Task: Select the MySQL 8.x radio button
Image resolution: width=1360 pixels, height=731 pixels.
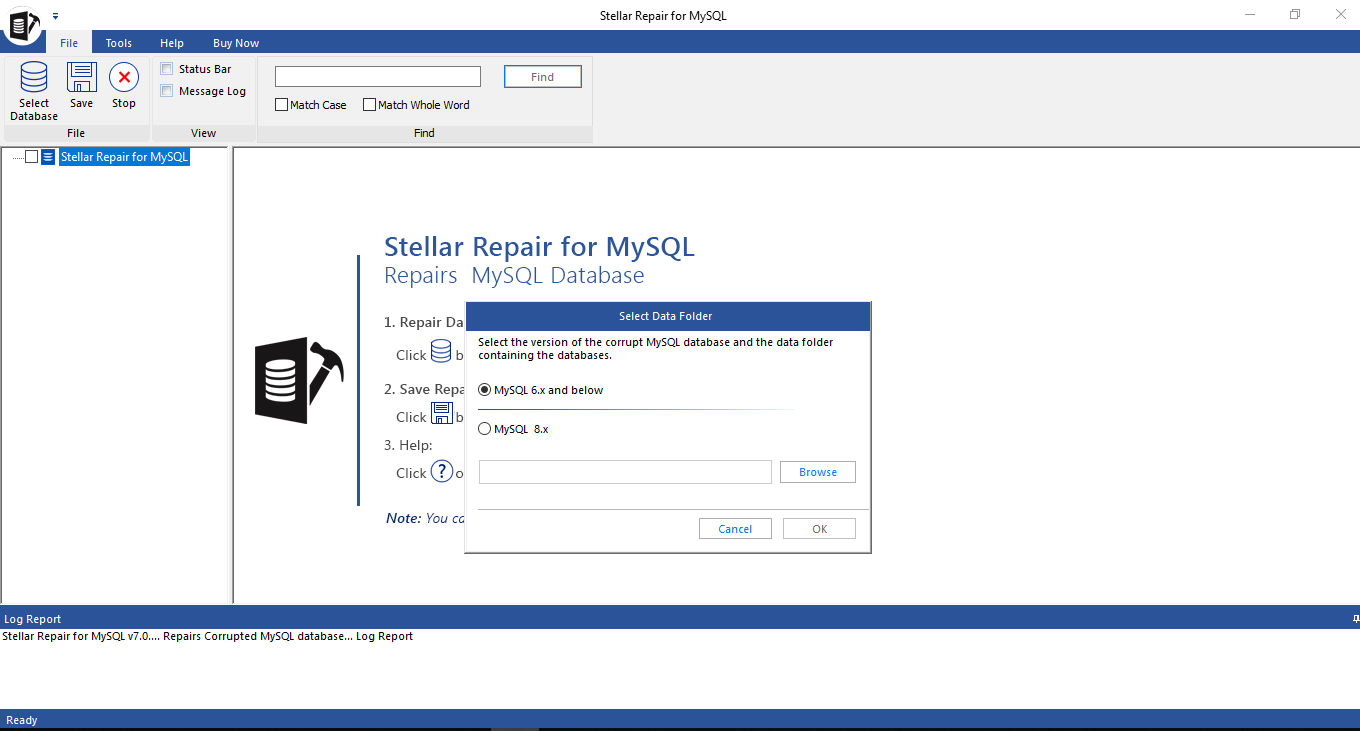Action: point(485,429)
